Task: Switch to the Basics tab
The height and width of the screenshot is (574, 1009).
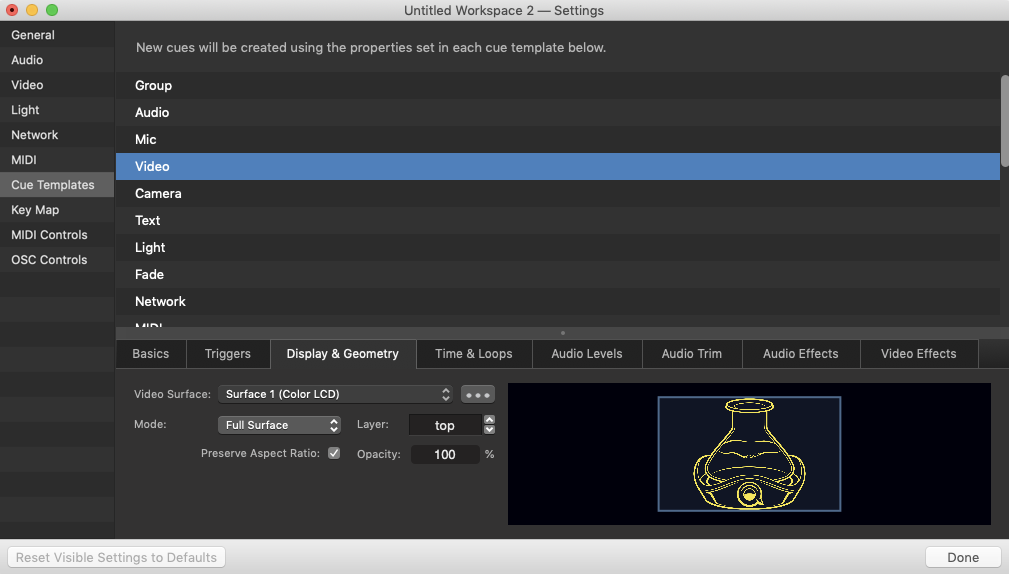Action: [x=151, y=354]
